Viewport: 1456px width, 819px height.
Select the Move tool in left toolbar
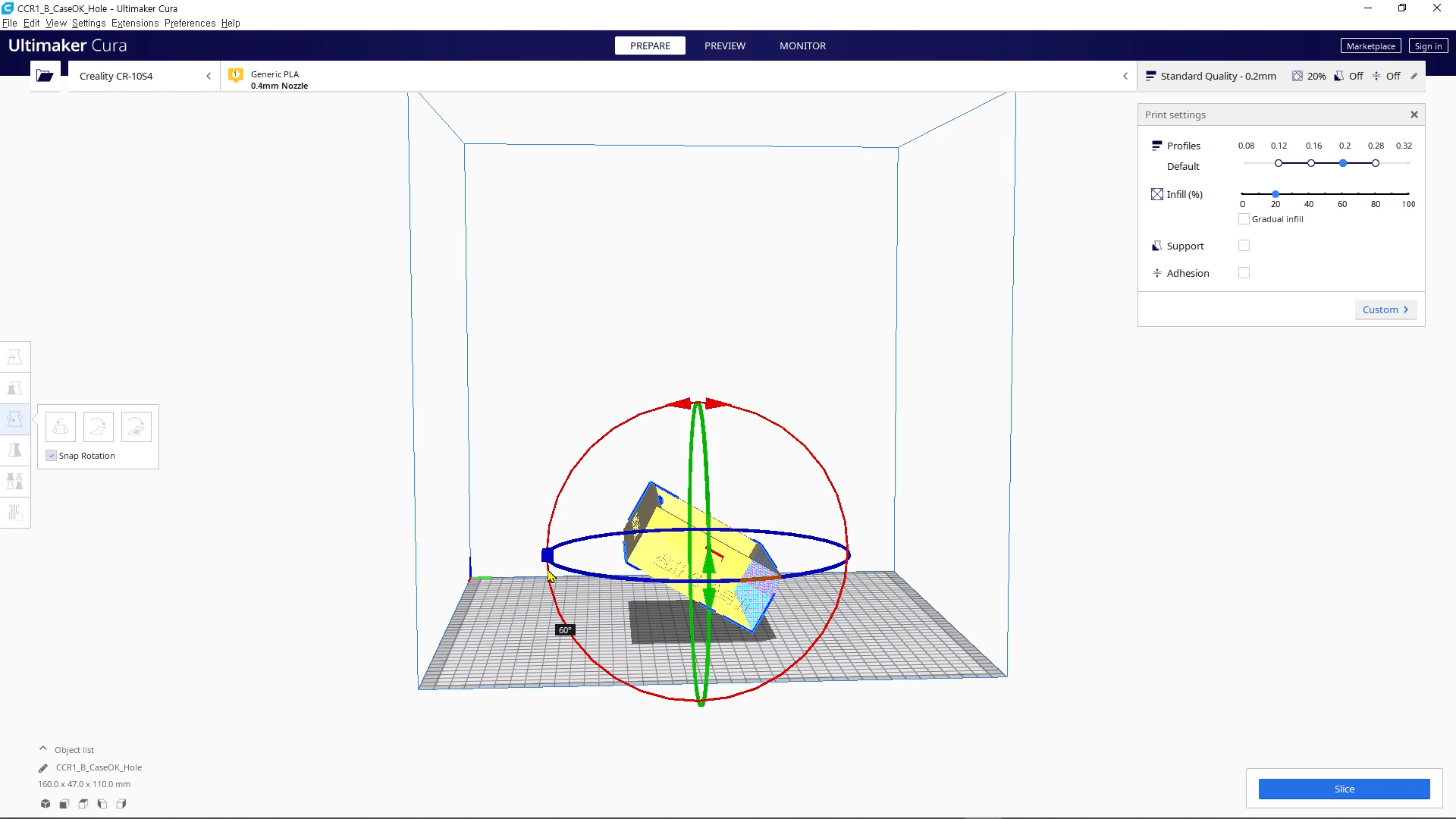tap(14, 357)
